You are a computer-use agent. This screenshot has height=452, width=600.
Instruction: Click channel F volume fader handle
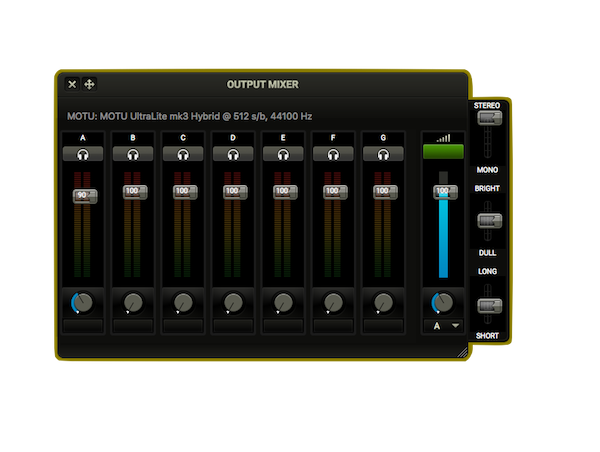[x=336, y=192]
